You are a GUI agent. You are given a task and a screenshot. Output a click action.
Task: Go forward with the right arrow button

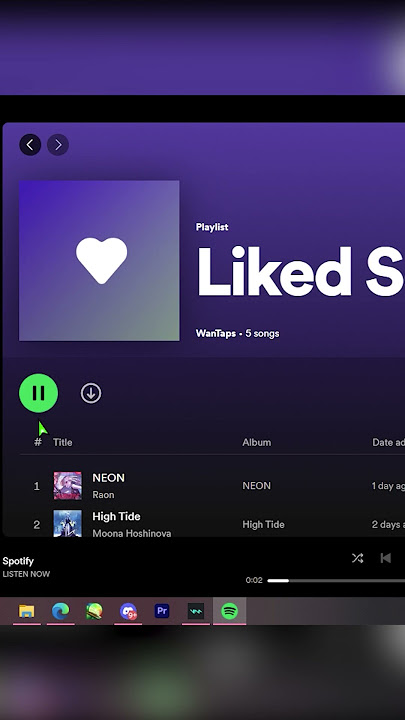click(58, 145)
